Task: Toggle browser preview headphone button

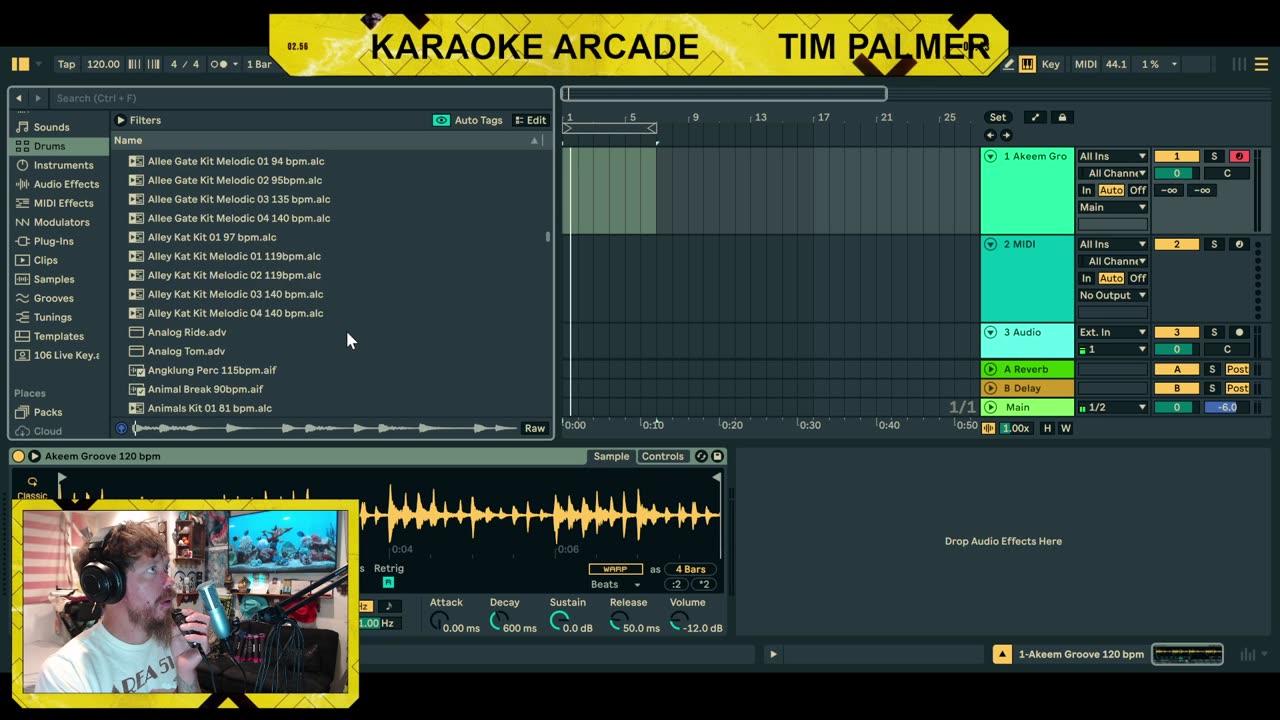Action: (x=122, y=428)
